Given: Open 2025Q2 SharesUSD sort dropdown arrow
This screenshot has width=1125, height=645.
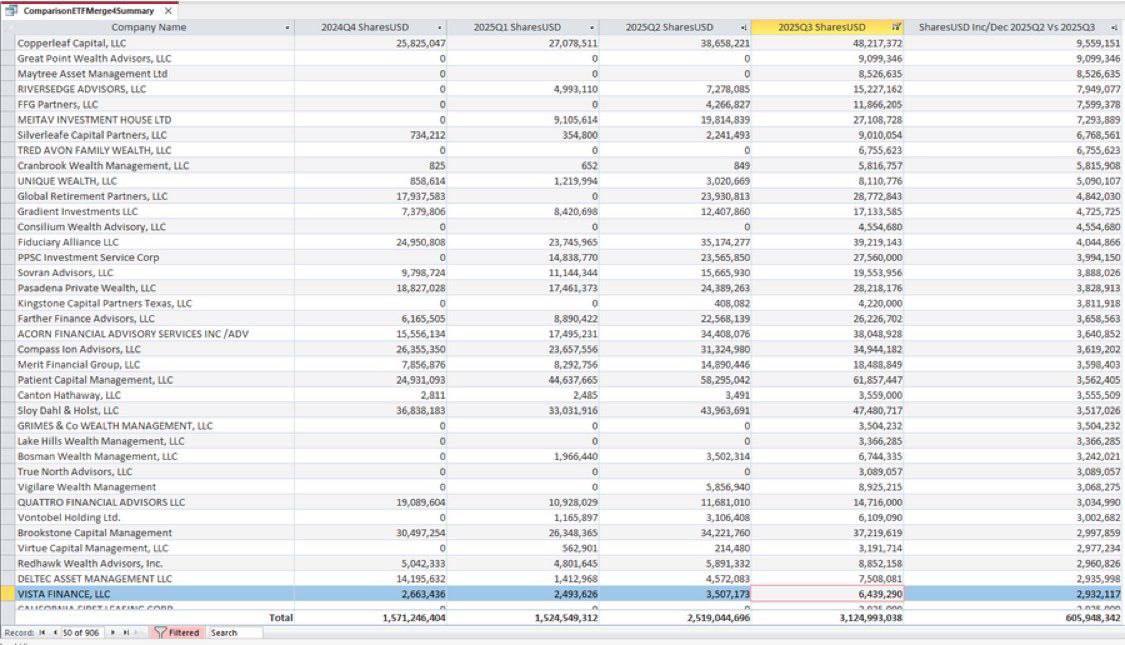Looking at the screenshot, I should [743, 28].
